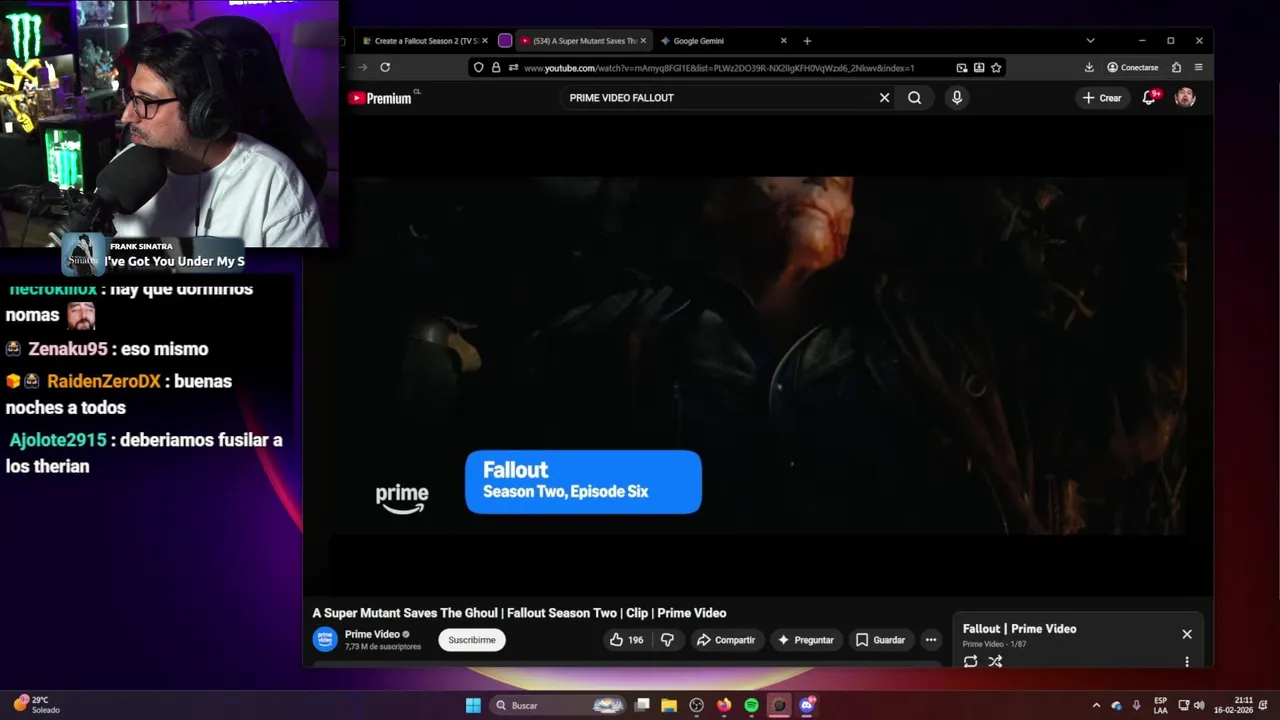Open the browser downloads panel
This screenshot has height=720, width=1280.
1089,68
